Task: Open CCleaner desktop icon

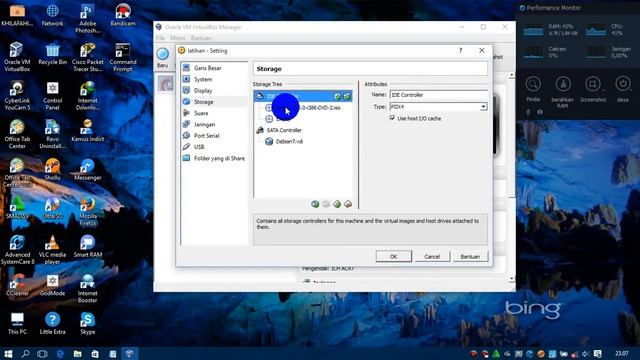Action: (17, 284)
